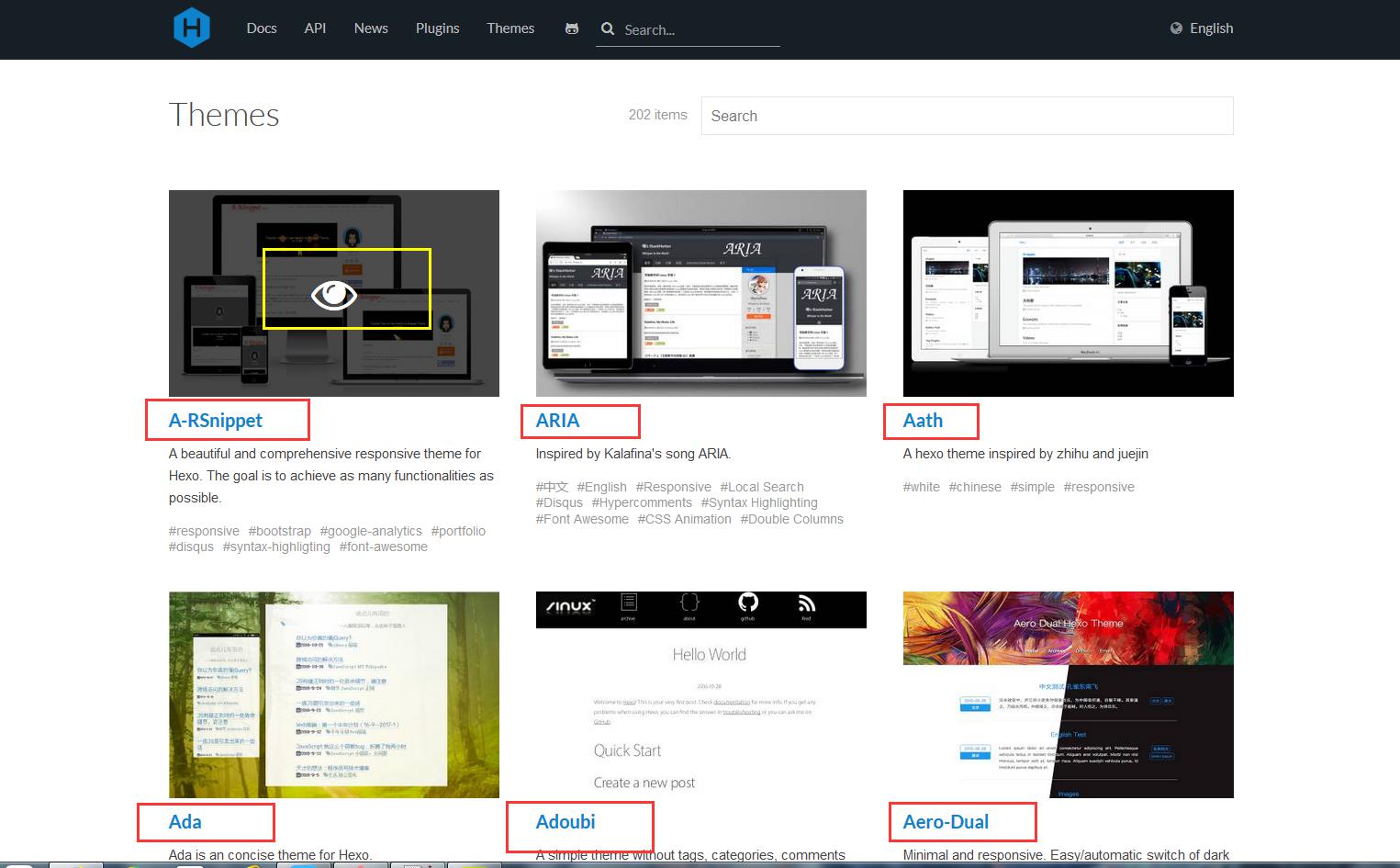The image size is (1400, 868).
Task: Open the ARIA theme link
Action: click(557, 420)
